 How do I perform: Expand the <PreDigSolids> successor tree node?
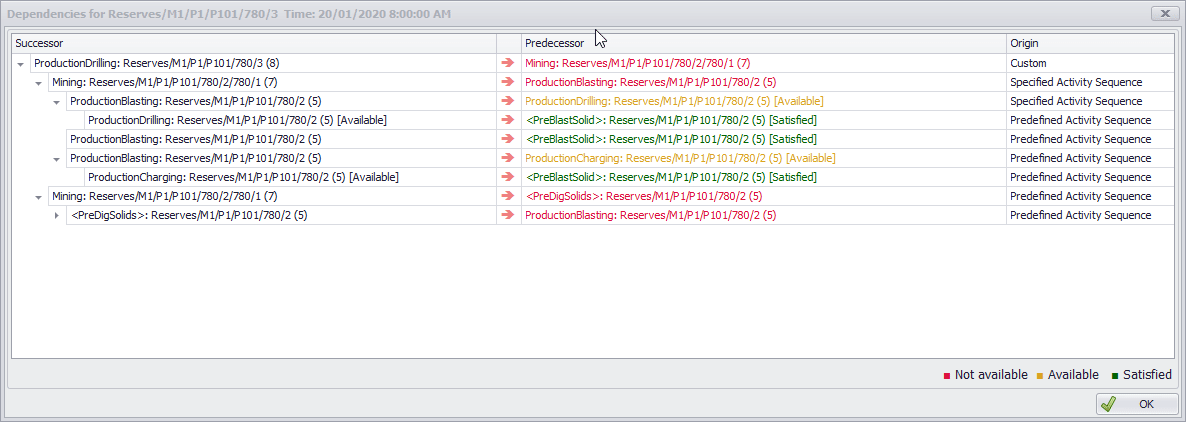click(57, 216)
